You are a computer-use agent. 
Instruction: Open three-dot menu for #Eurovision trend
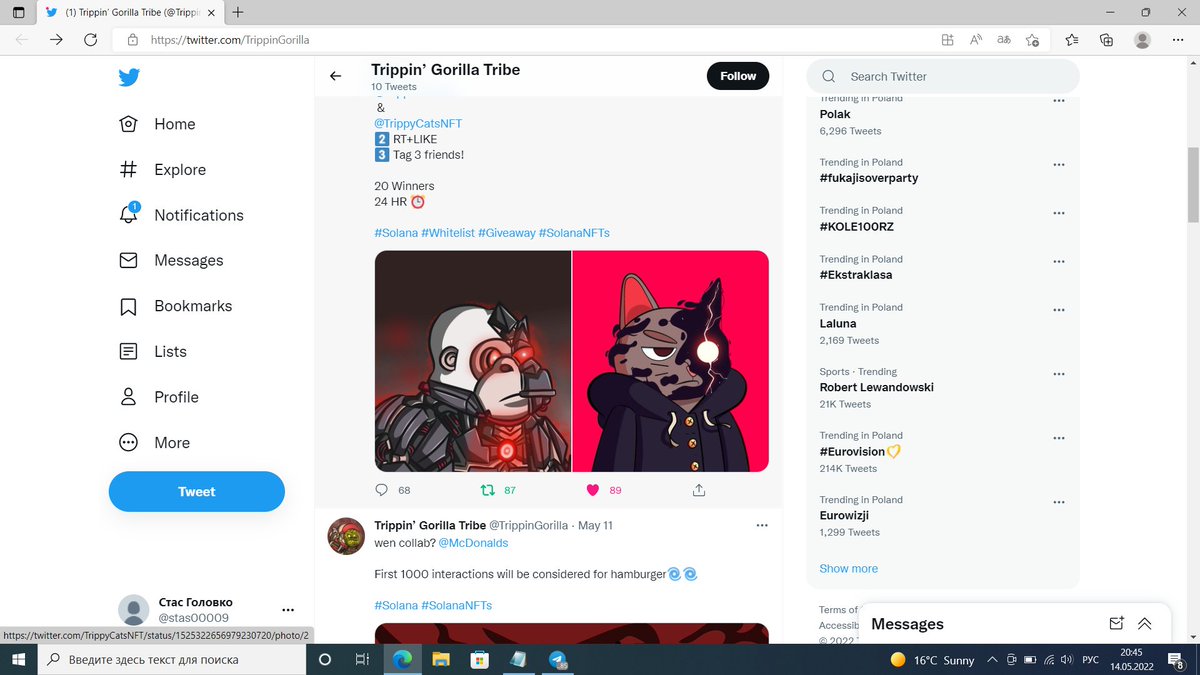point(1059,438)
